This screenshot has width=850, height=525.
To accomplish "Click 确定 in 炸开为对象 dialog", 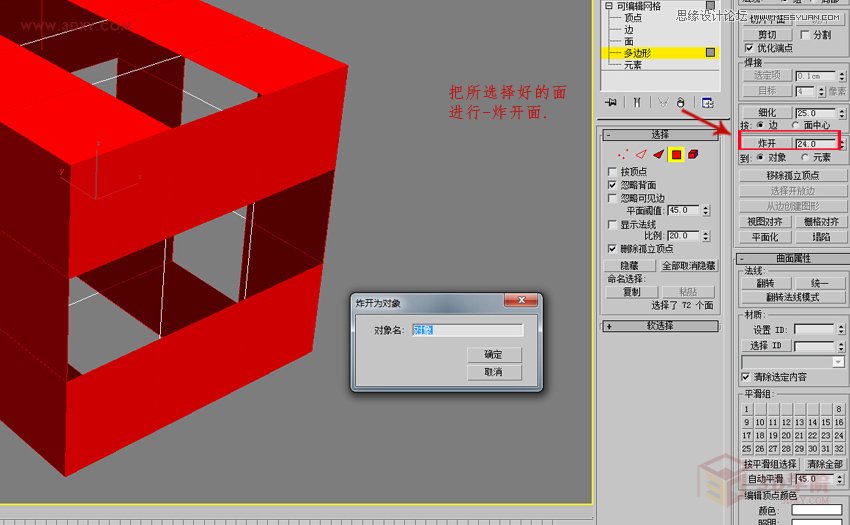I will 494,354.
